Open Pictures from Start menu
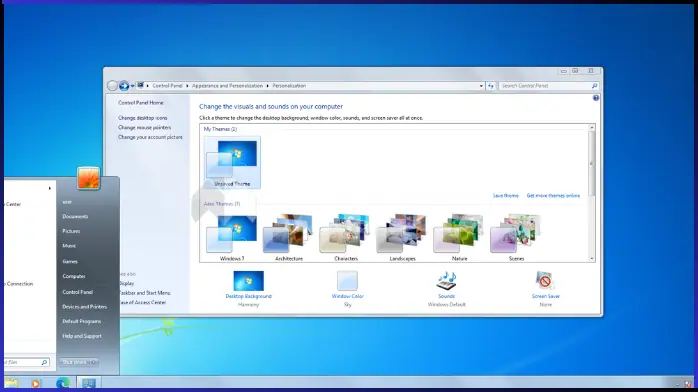Image resolution: width=698 pixels, height=392 pixels. [71, 231]
